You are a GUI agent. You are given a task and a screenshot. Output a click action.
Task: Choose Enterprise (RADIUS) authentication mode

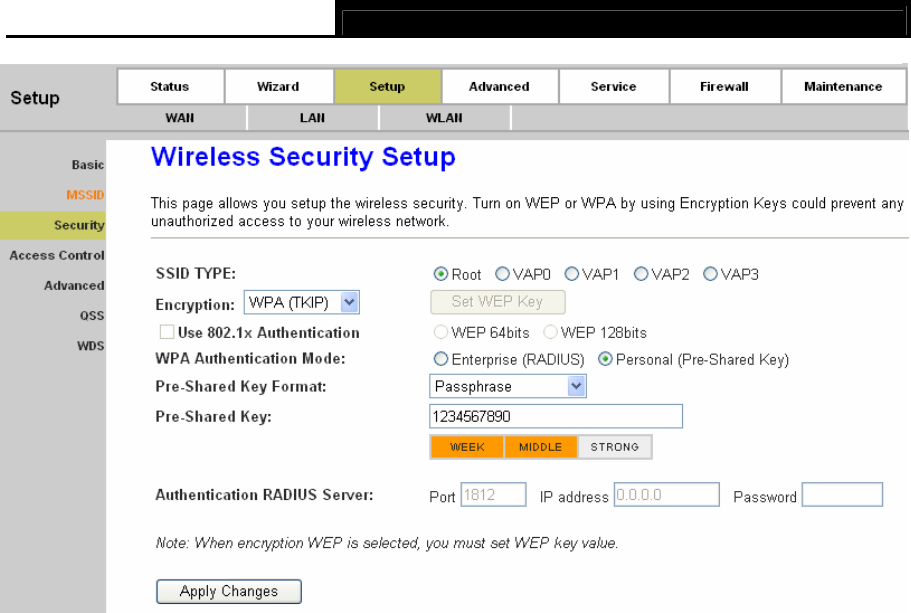pyautogui.click(x=441, y=359)
